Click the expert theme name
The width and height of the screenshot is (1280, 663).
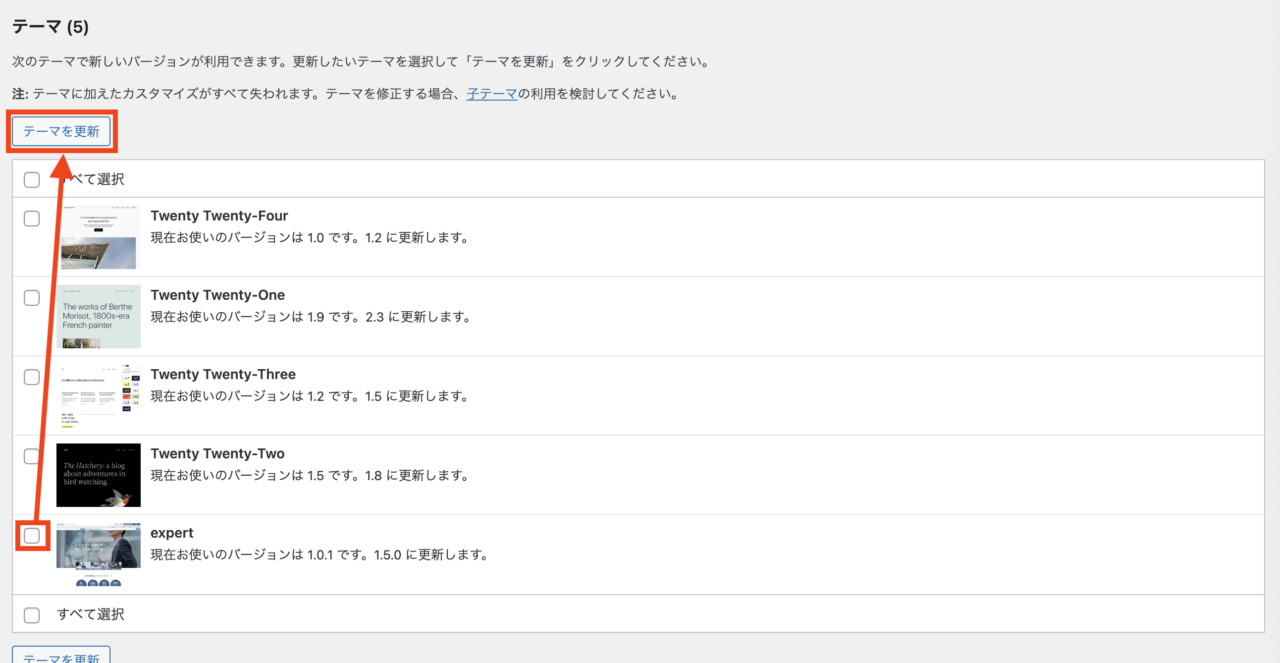(172, 533)
